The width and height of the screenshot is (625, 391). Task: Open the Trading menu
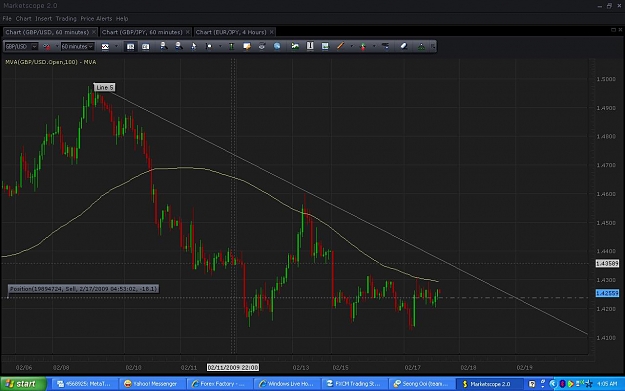coord(66,19)
